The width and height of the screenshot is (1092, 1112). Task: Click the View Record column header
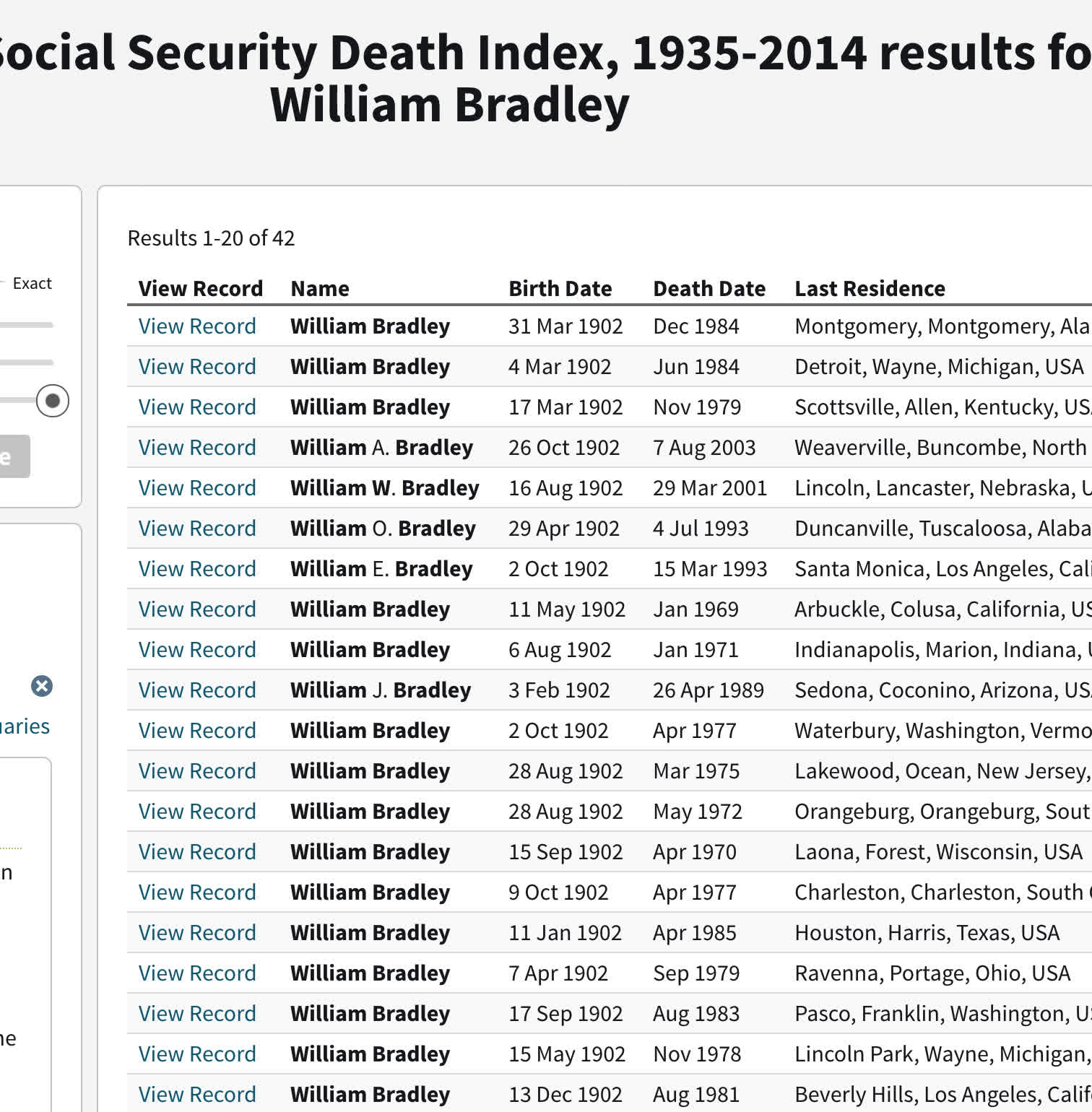tap(200, 289)
